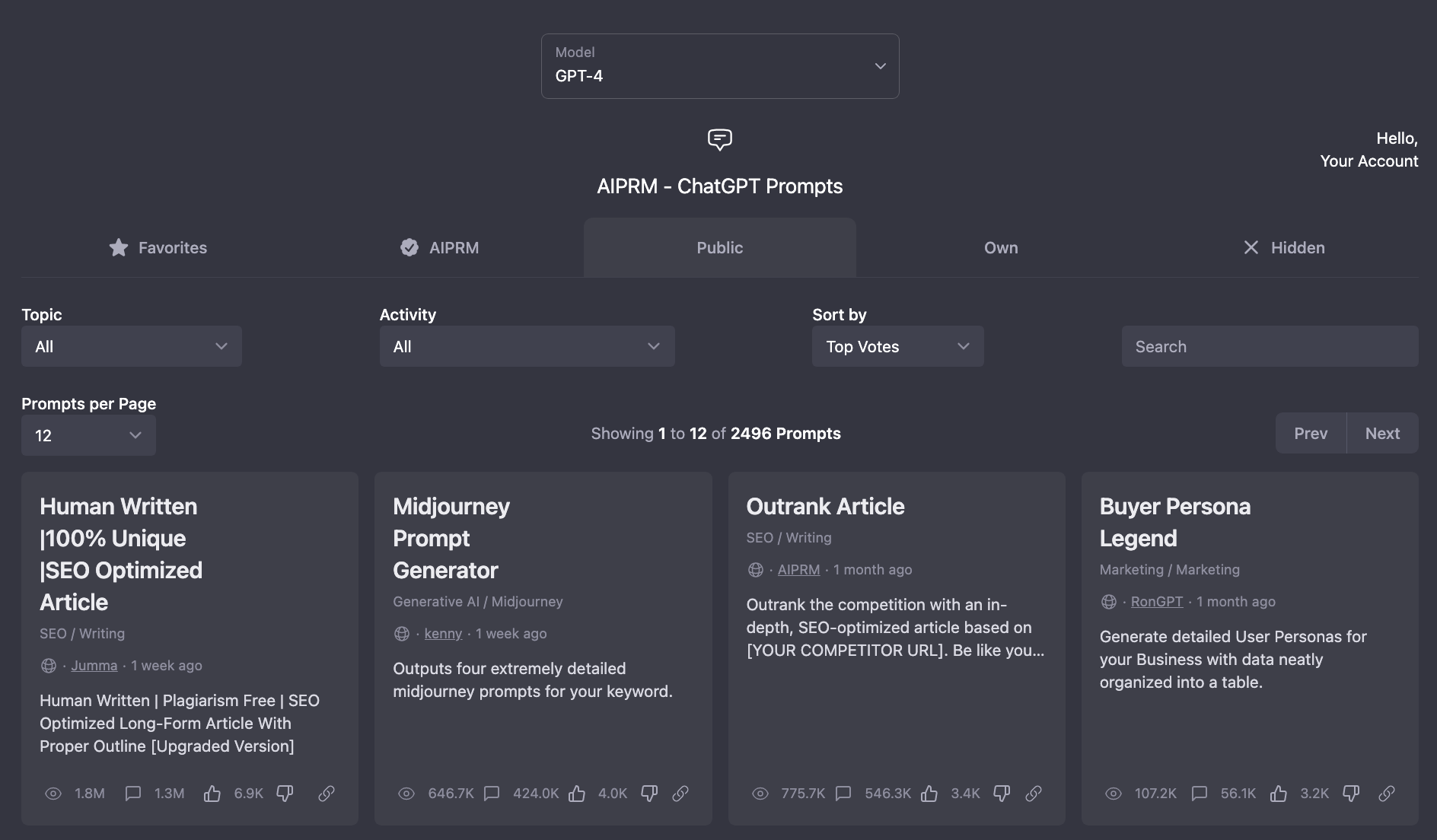Click views eye icon on Buyer Persona card
The height and width of the screenshot is (840, 1437).
pyautogui.click(x=1114, y=794)
